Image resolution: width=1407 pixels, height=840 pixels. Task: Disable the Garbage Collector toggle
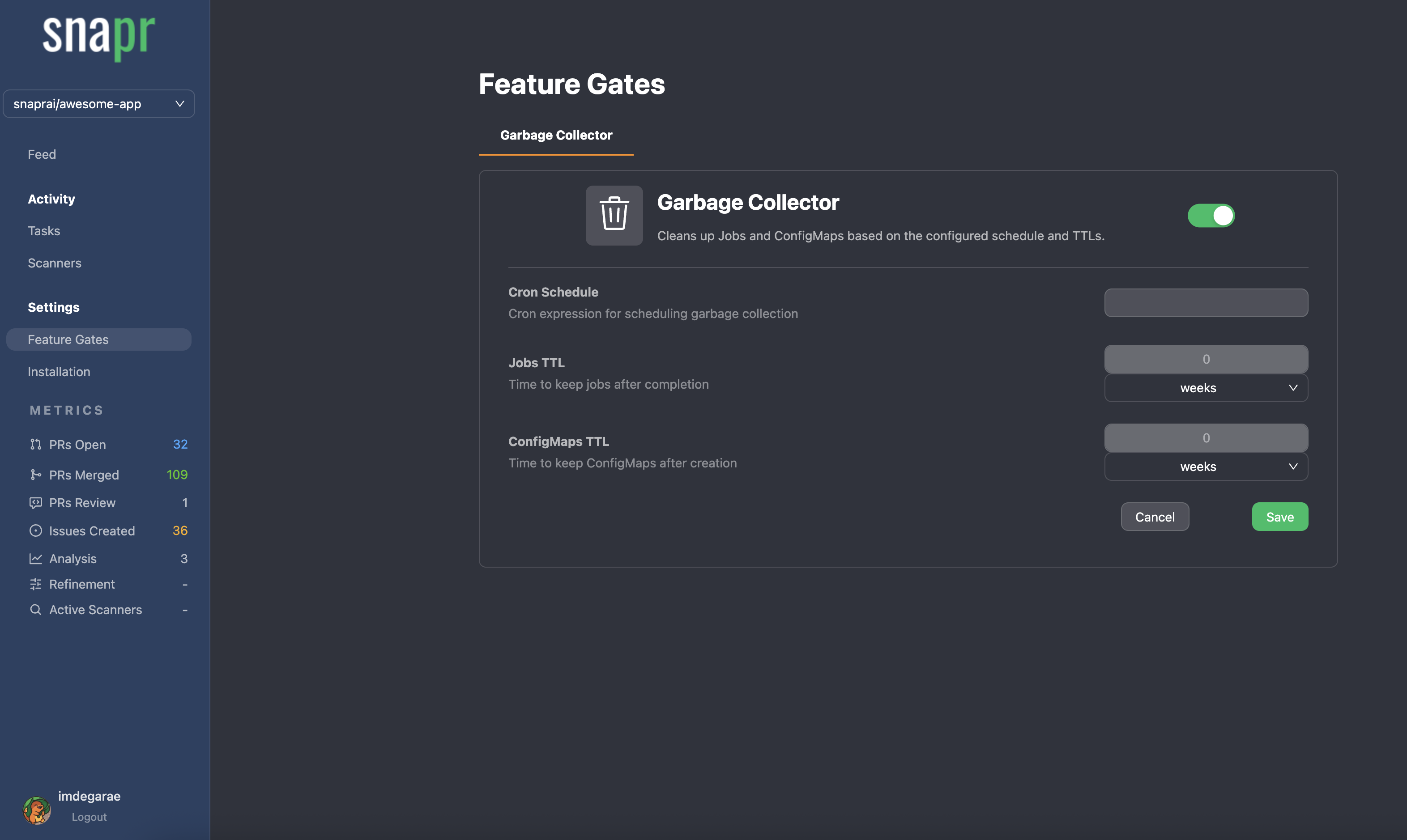1211,216
